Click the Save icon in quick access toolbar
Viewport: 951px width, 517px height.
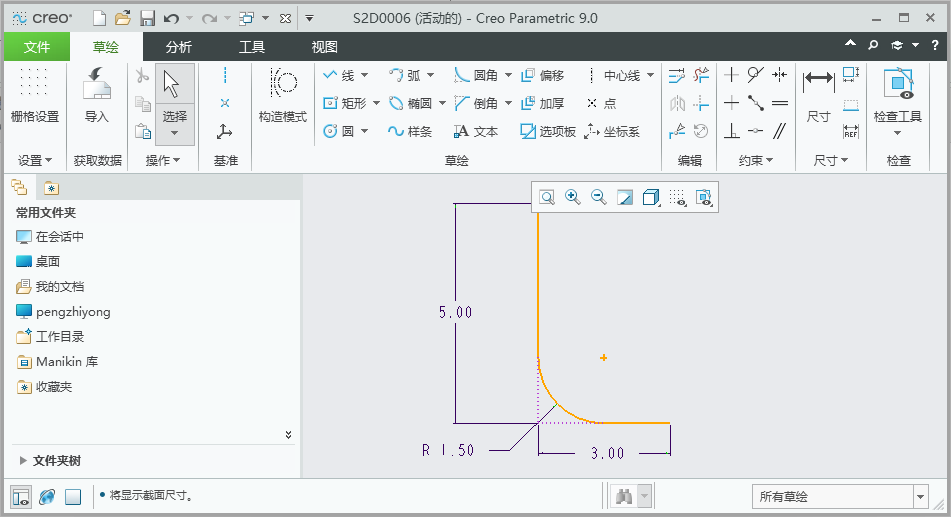click(x=147, y=18)
